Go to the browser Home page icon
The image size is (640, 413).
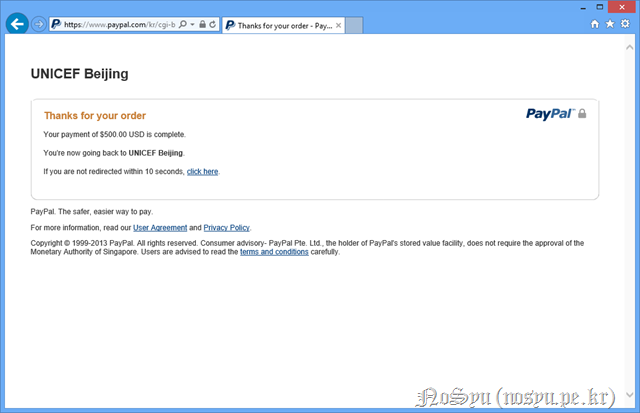595,23
